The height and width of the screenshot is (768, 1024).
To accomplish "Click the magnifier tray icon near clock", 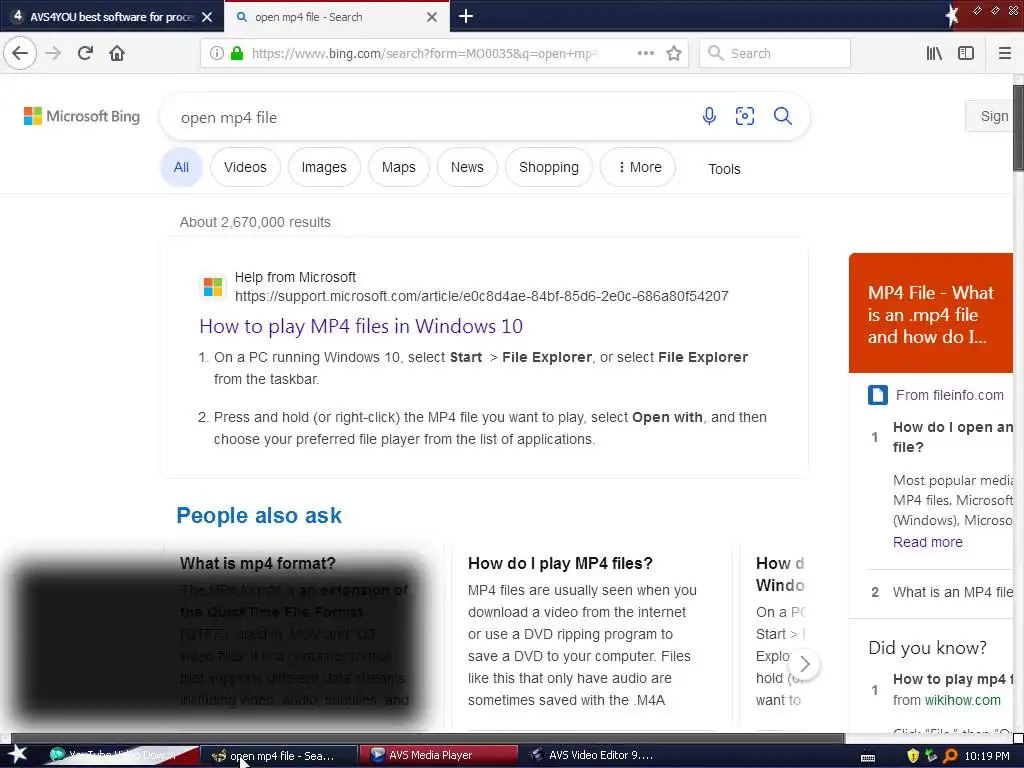I will (950, 756).
